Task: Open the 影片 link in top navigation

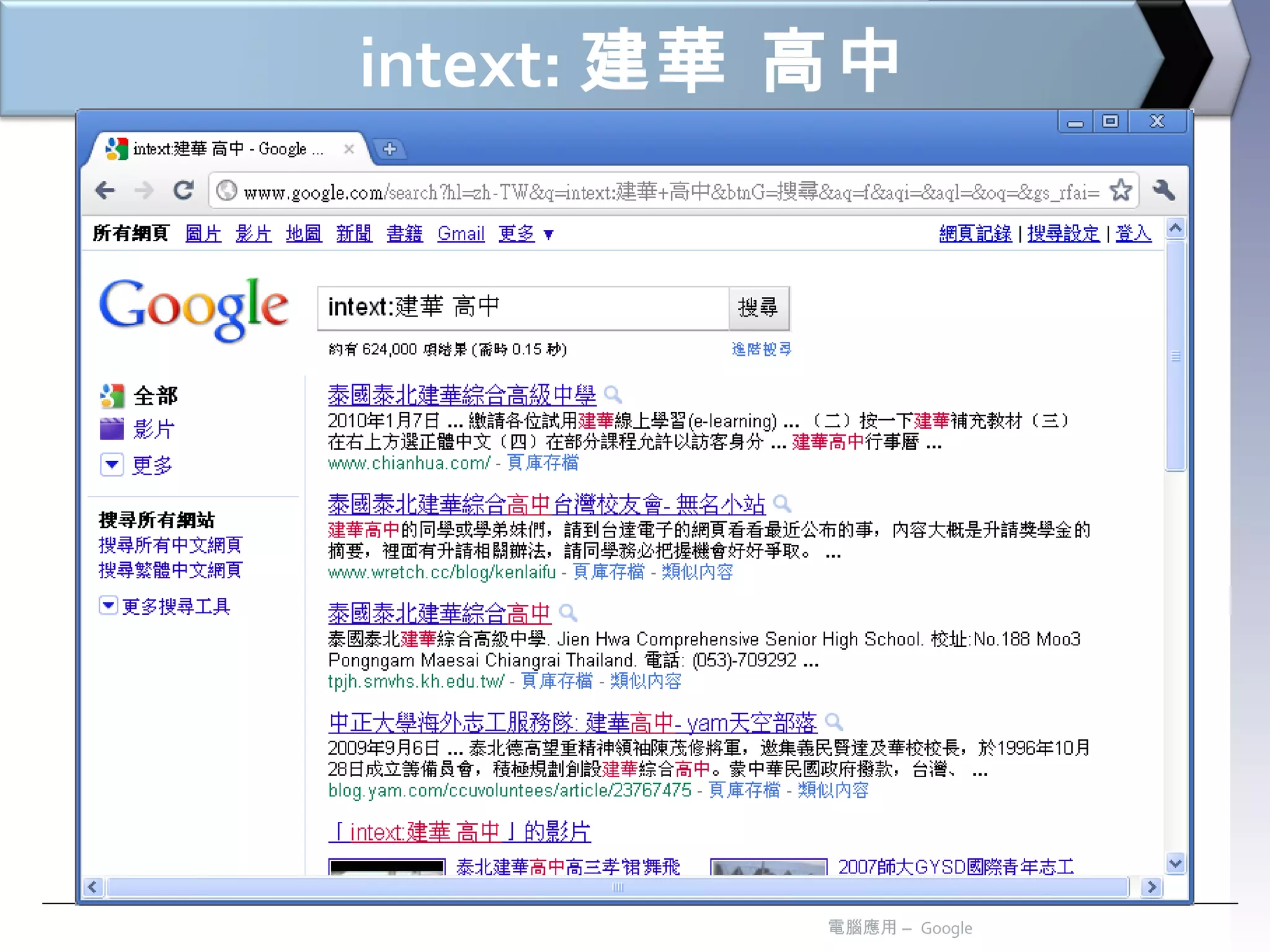Action: 254,234
